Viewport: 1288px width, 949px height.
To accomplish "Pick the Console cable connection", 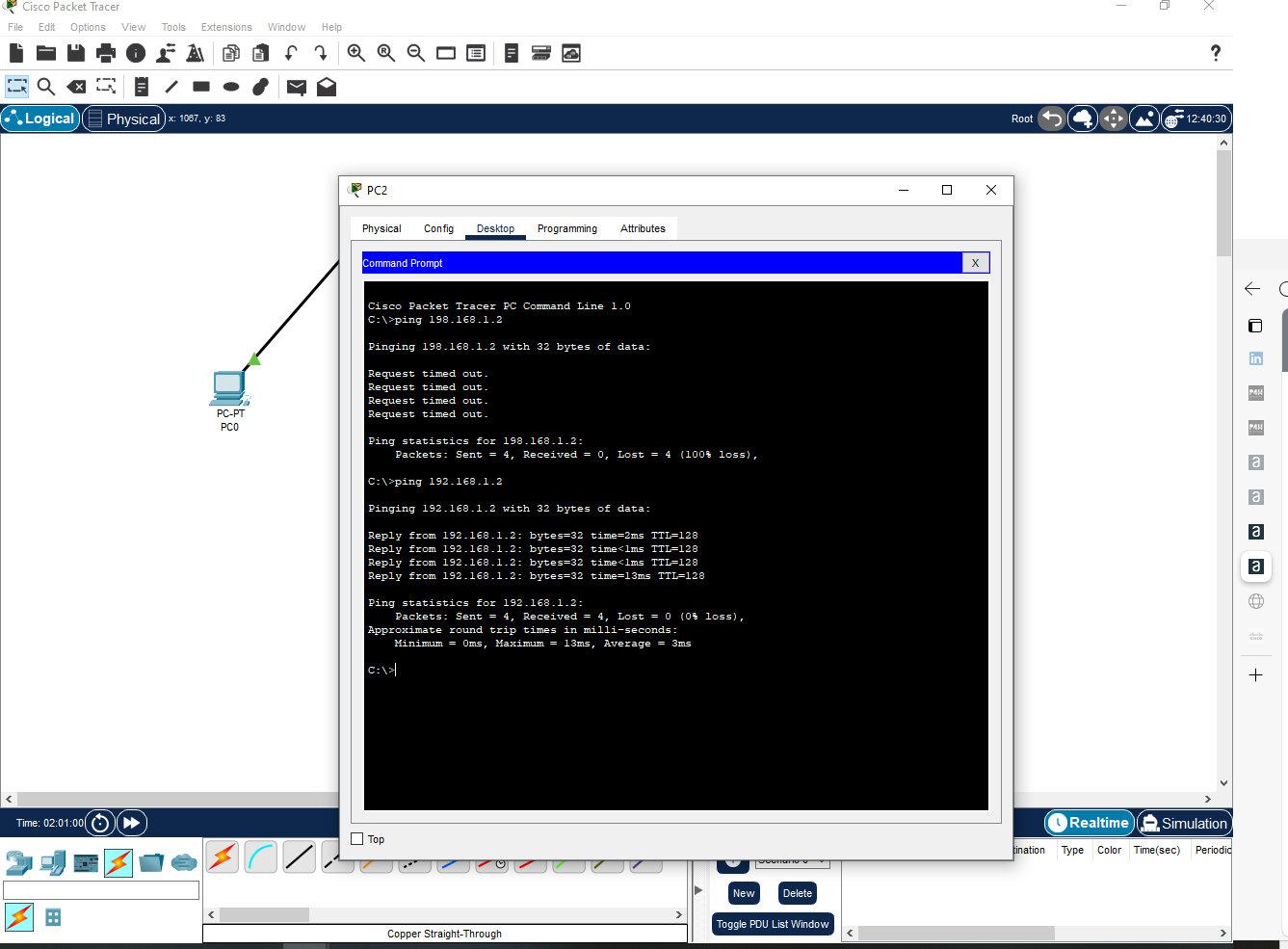I will tap(261, 857).
